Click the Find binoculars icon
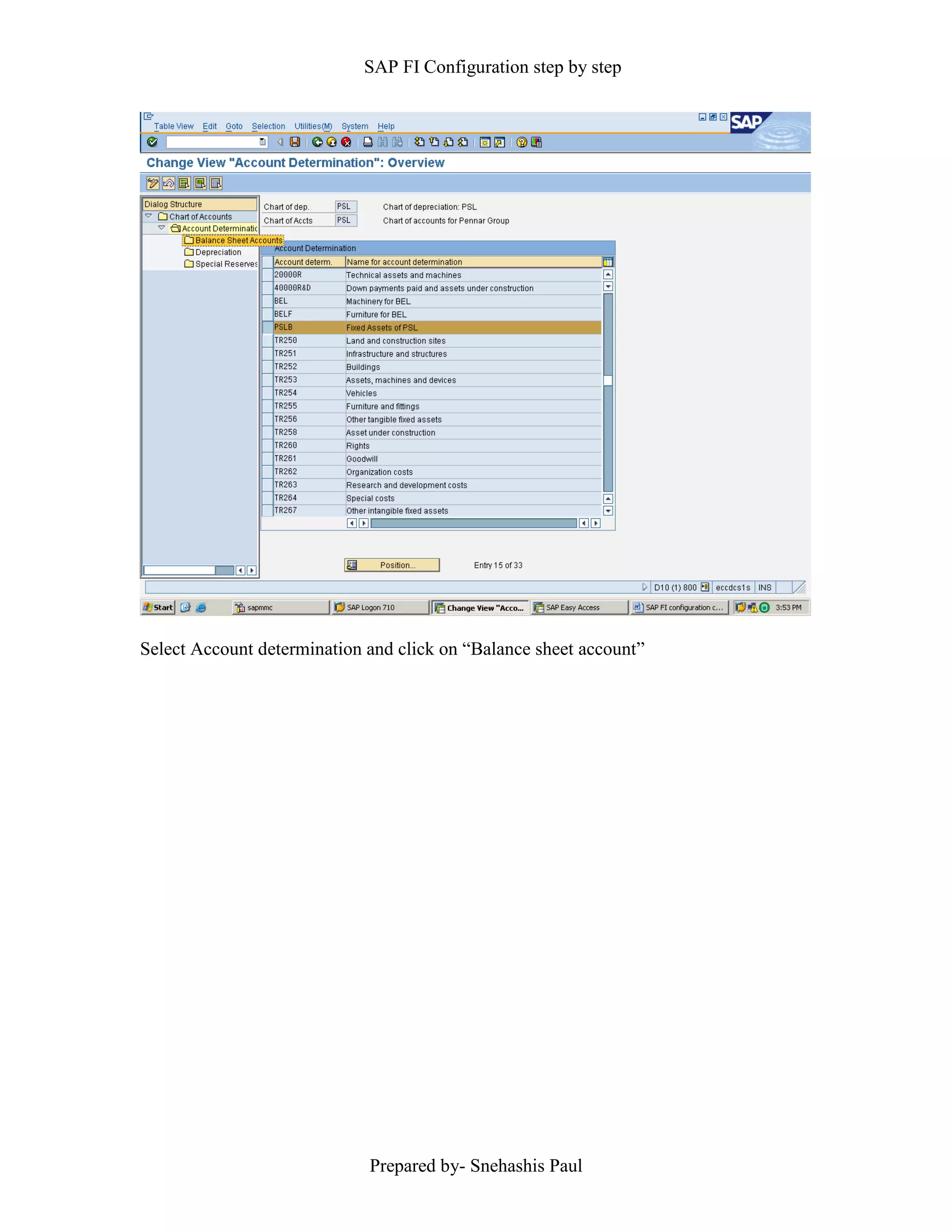Image resolution: width=952 pixels, height=1232 pixels. (x=383, y=142)
